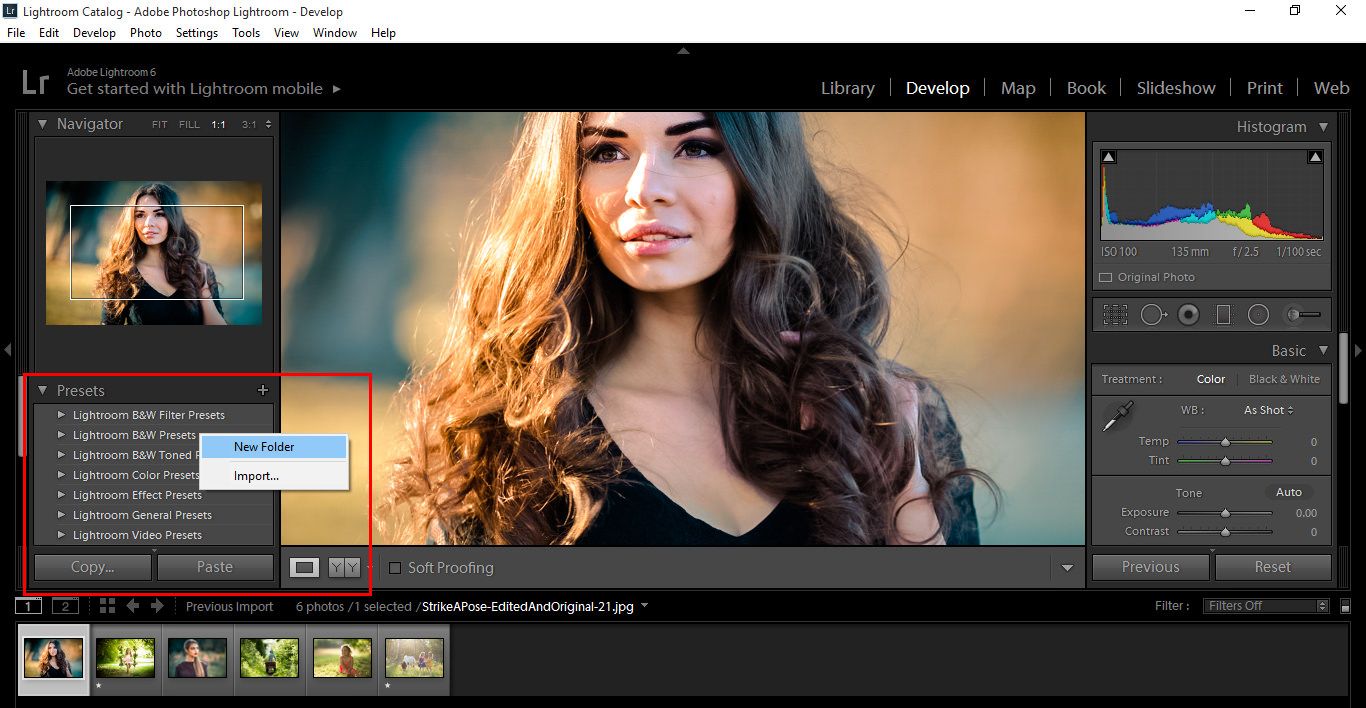Select the Crop Overlay tool

1115,315
